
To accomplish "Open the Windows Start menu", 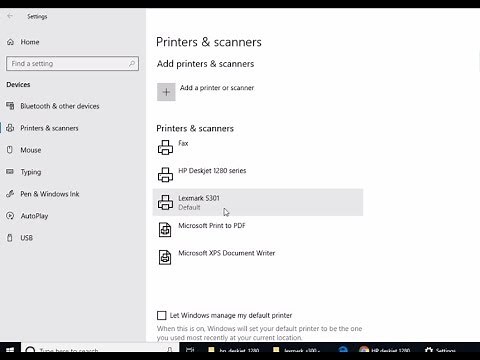I will point(10,350).
